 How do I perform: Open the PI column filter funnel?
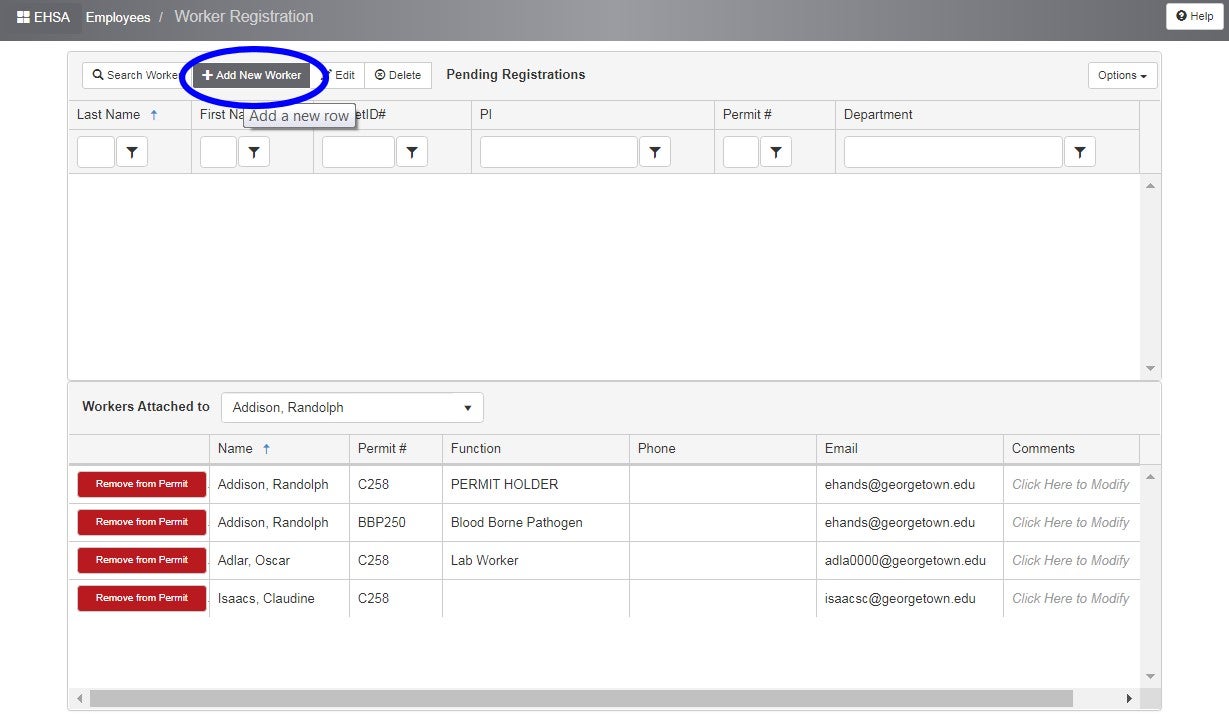pyautogui.click(x=655, y=151)
